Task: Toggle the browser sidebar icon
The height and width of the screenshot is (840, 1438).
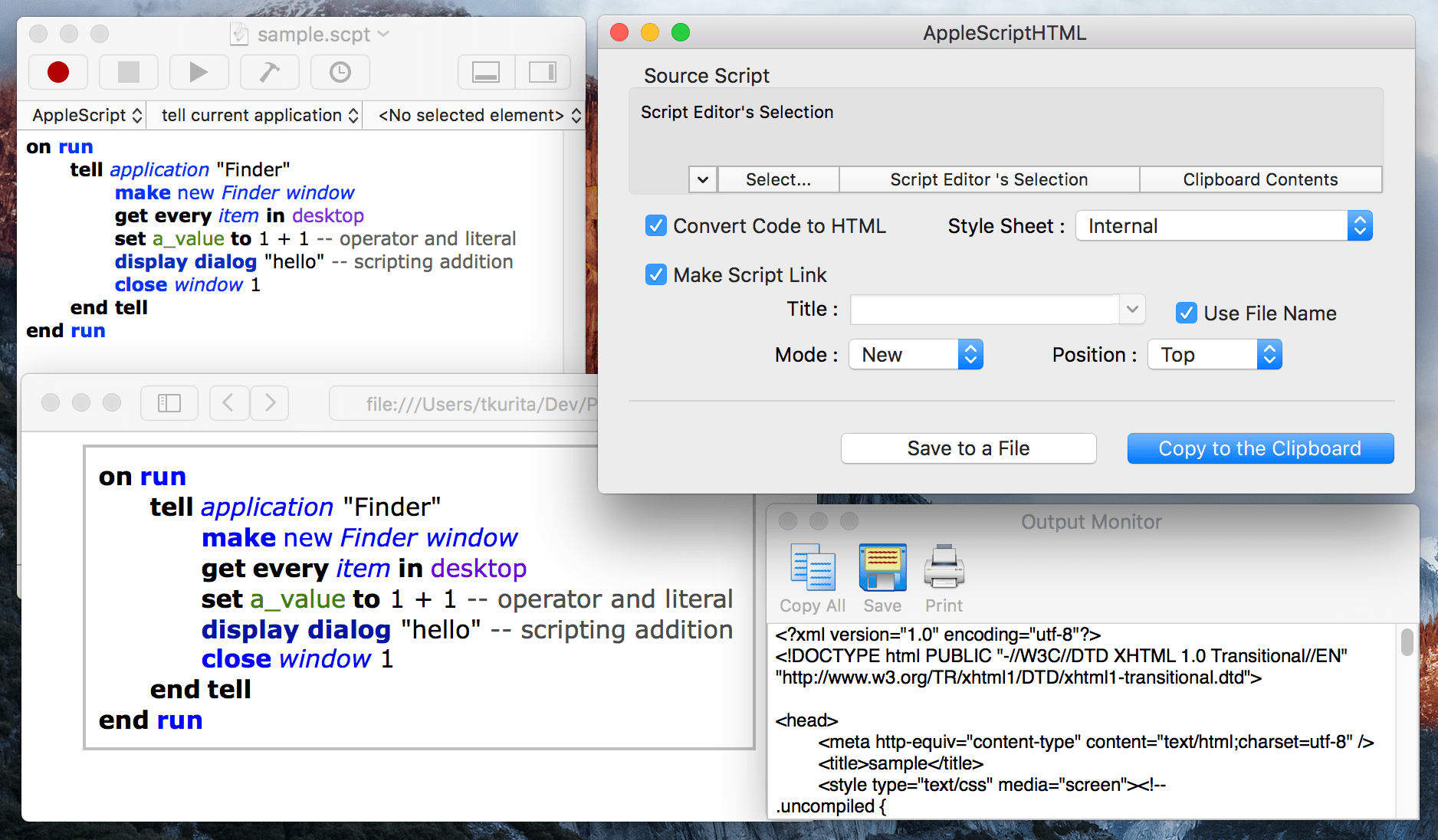Action: click(169, 402)
